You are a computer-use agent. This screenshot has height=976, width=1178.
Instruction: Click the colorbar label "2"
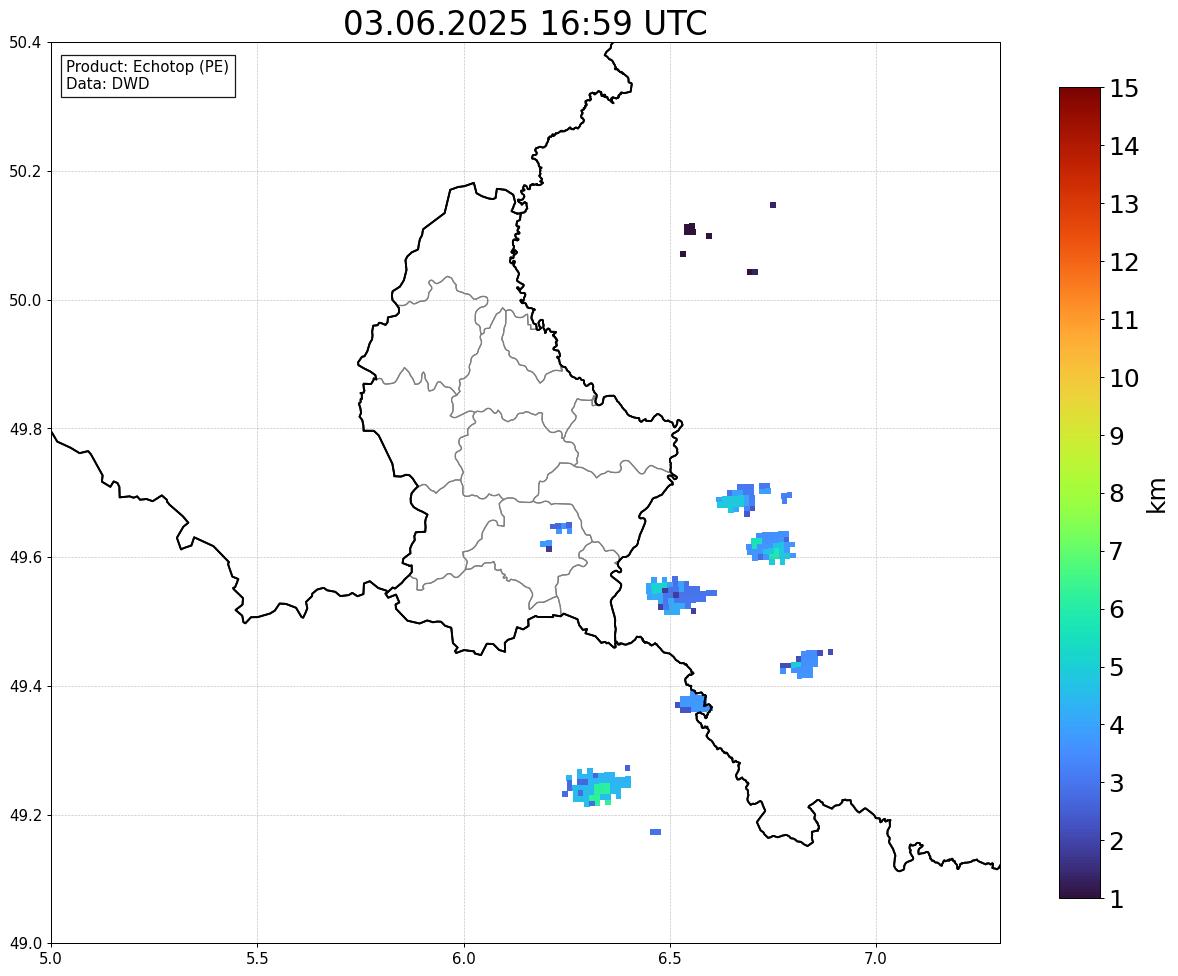[1117, 840]
